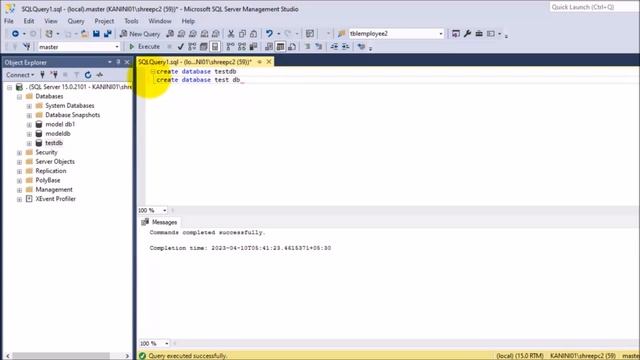Click the Undo arrow icon
The image size is (640, 360).
click(269, 34)
